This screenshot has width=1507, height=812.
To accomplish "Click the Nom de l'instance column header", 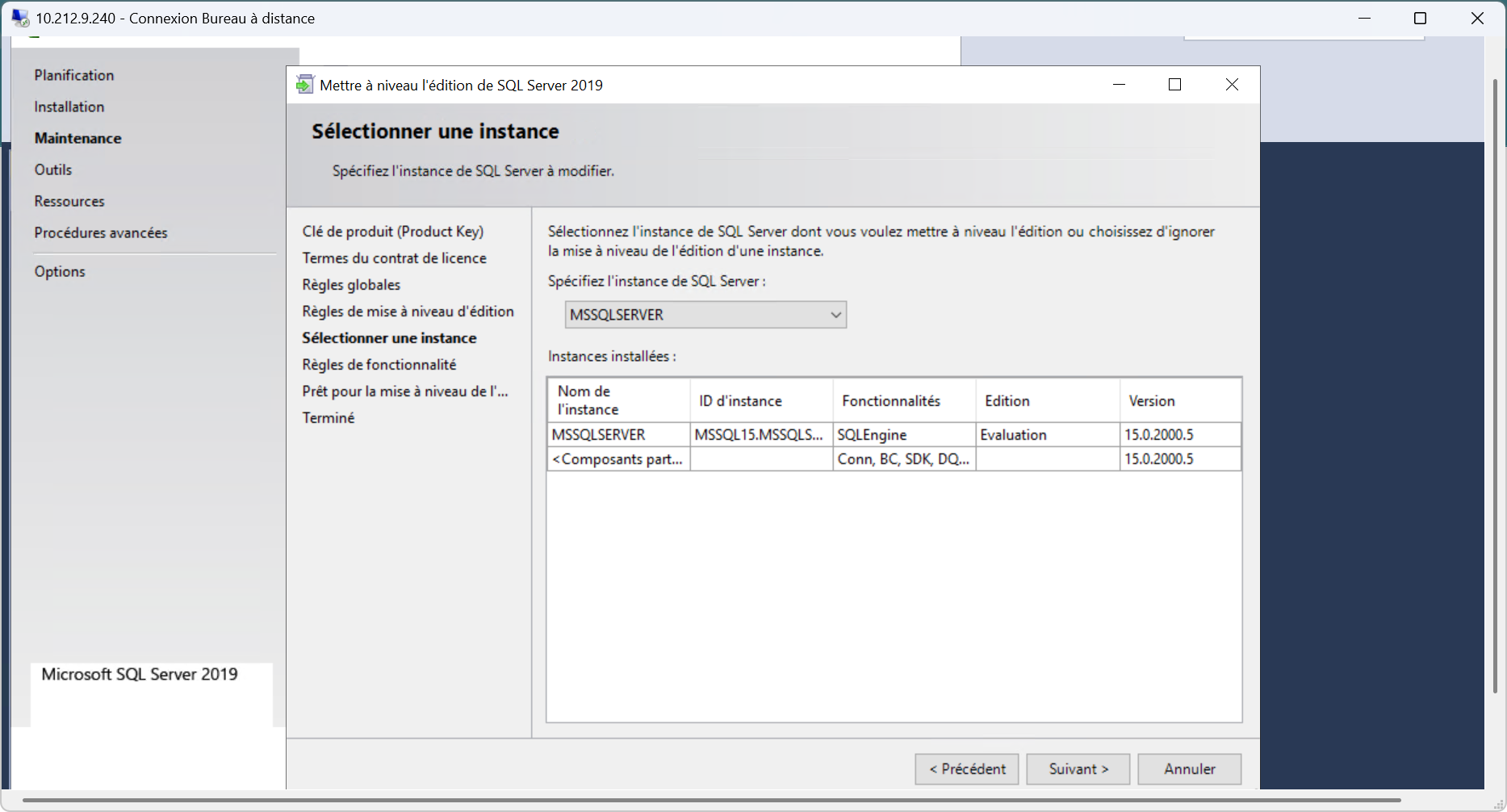I will [x=618, y=400].
